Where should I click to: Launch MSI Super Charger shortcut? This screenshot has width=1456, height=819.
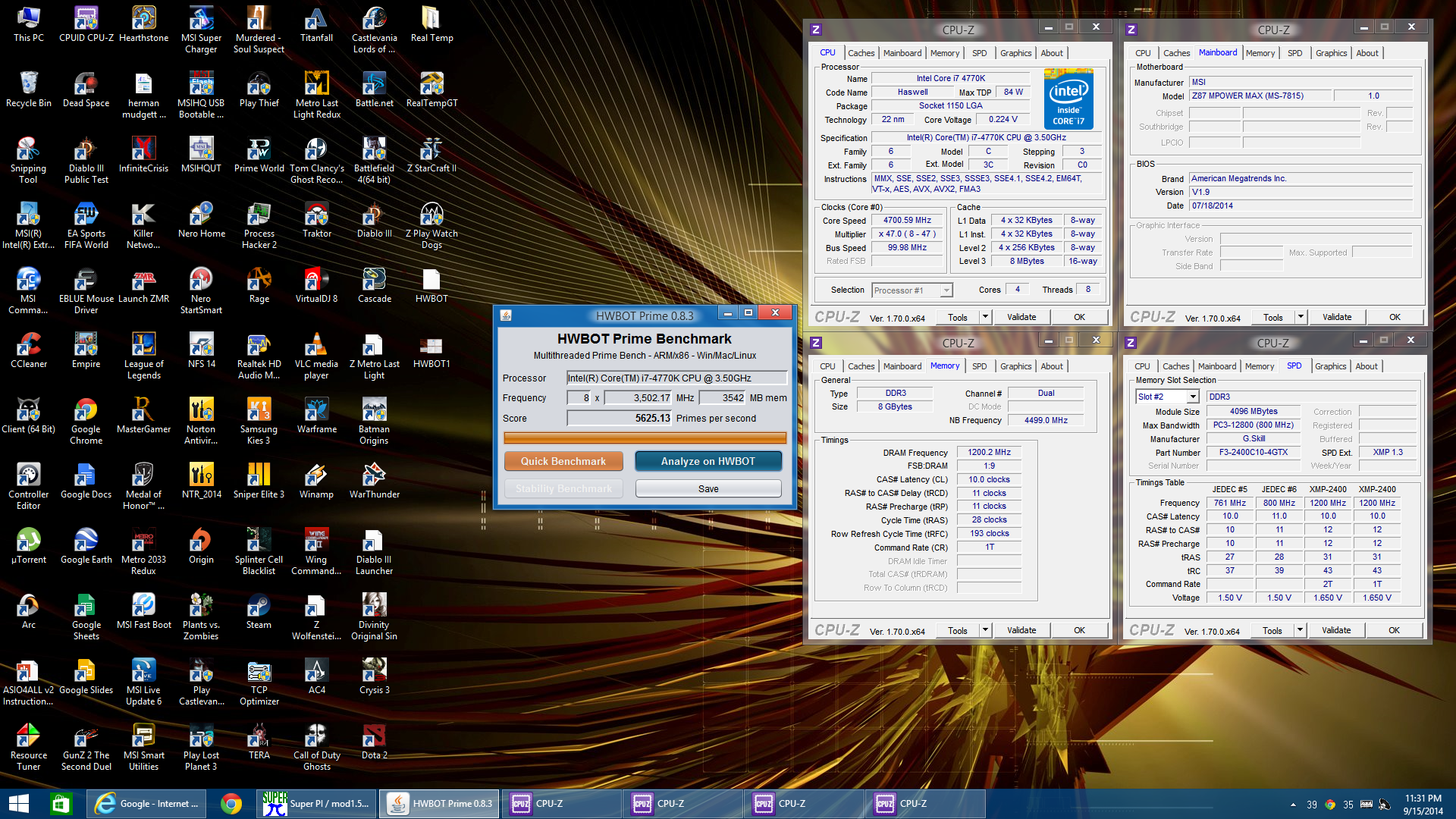coord(201,30)
